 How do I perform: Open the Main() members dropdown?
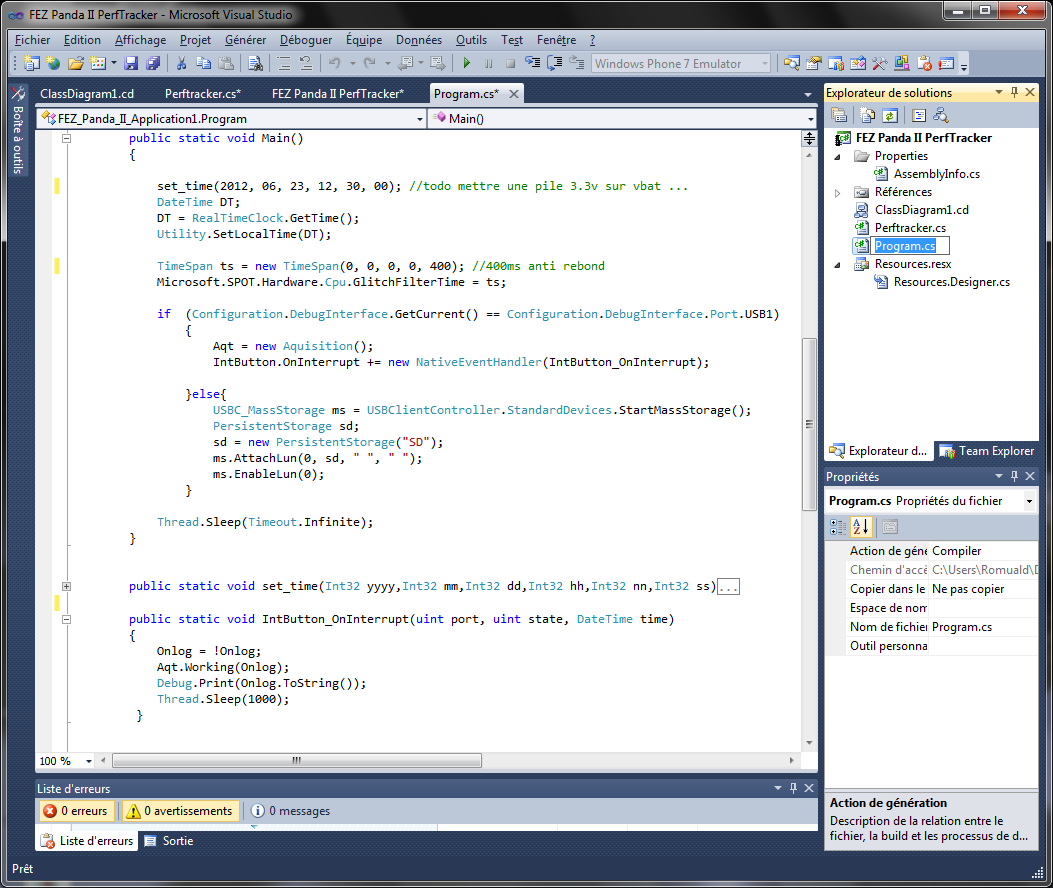(810, 119)
